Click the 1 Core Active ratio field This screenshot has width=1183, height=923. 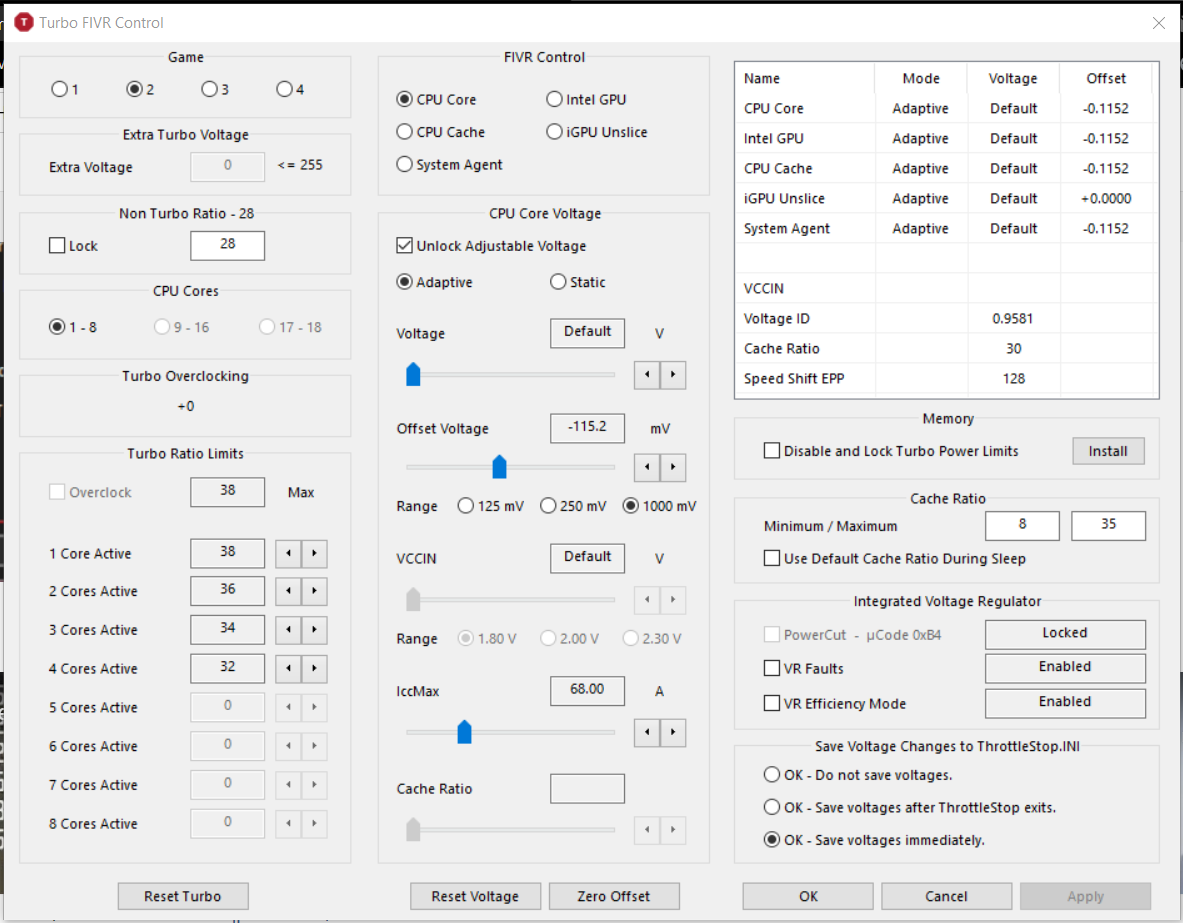click(x=227, y=553)
